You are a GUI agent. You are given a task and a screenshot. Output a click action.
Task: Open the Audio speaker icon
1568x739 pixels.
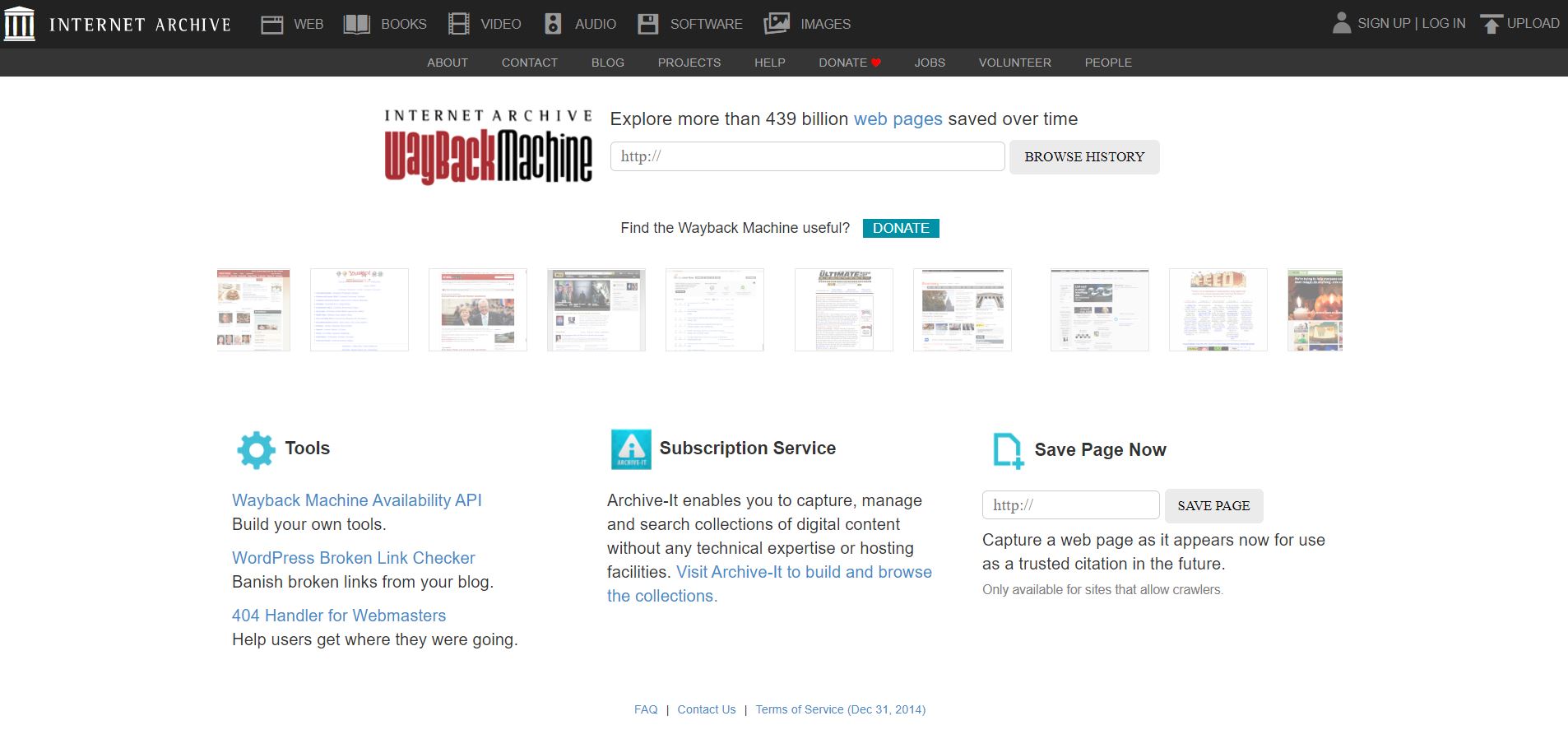coord(553,24)
